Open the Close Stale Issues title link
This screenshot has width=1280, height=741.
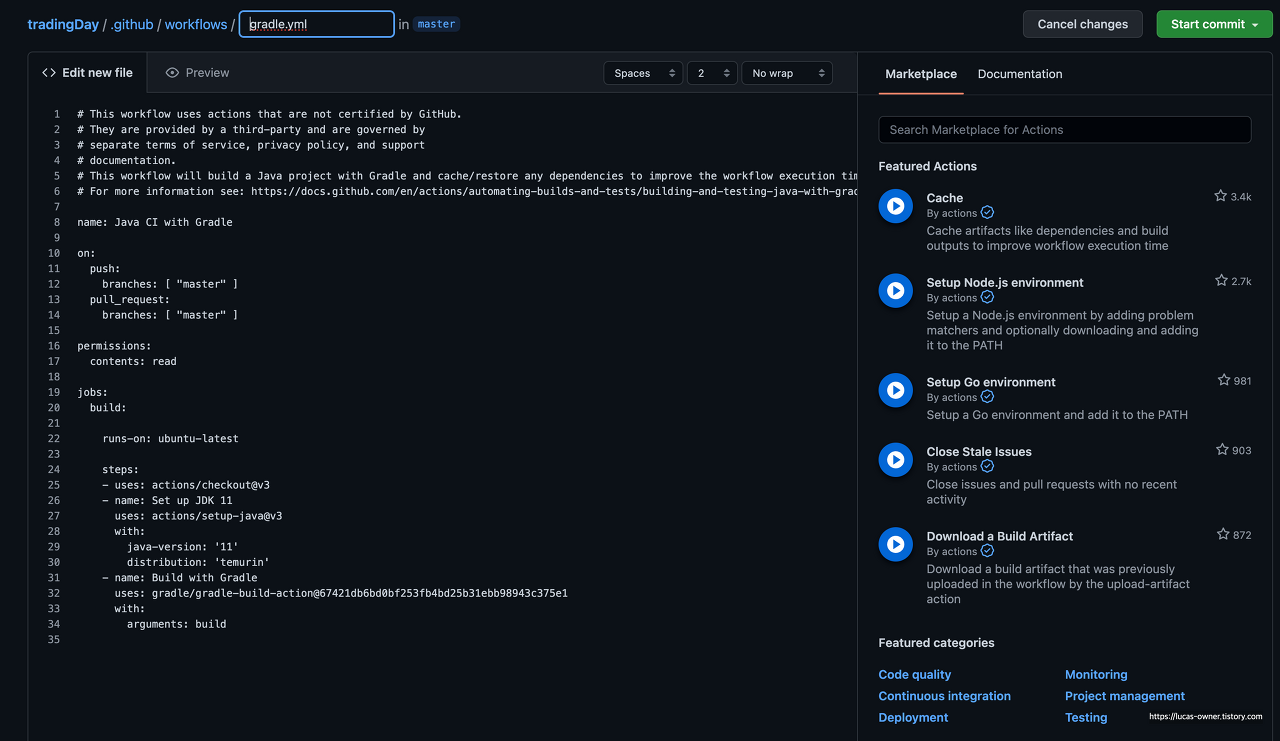click(979, 452)
